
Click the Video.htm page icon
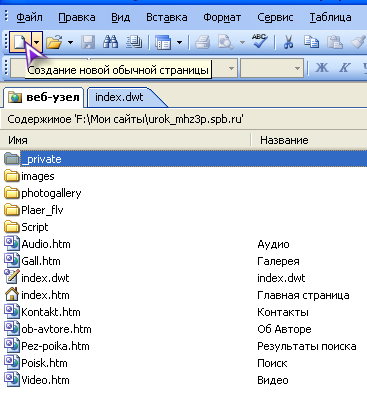click(x=12, y=380)
